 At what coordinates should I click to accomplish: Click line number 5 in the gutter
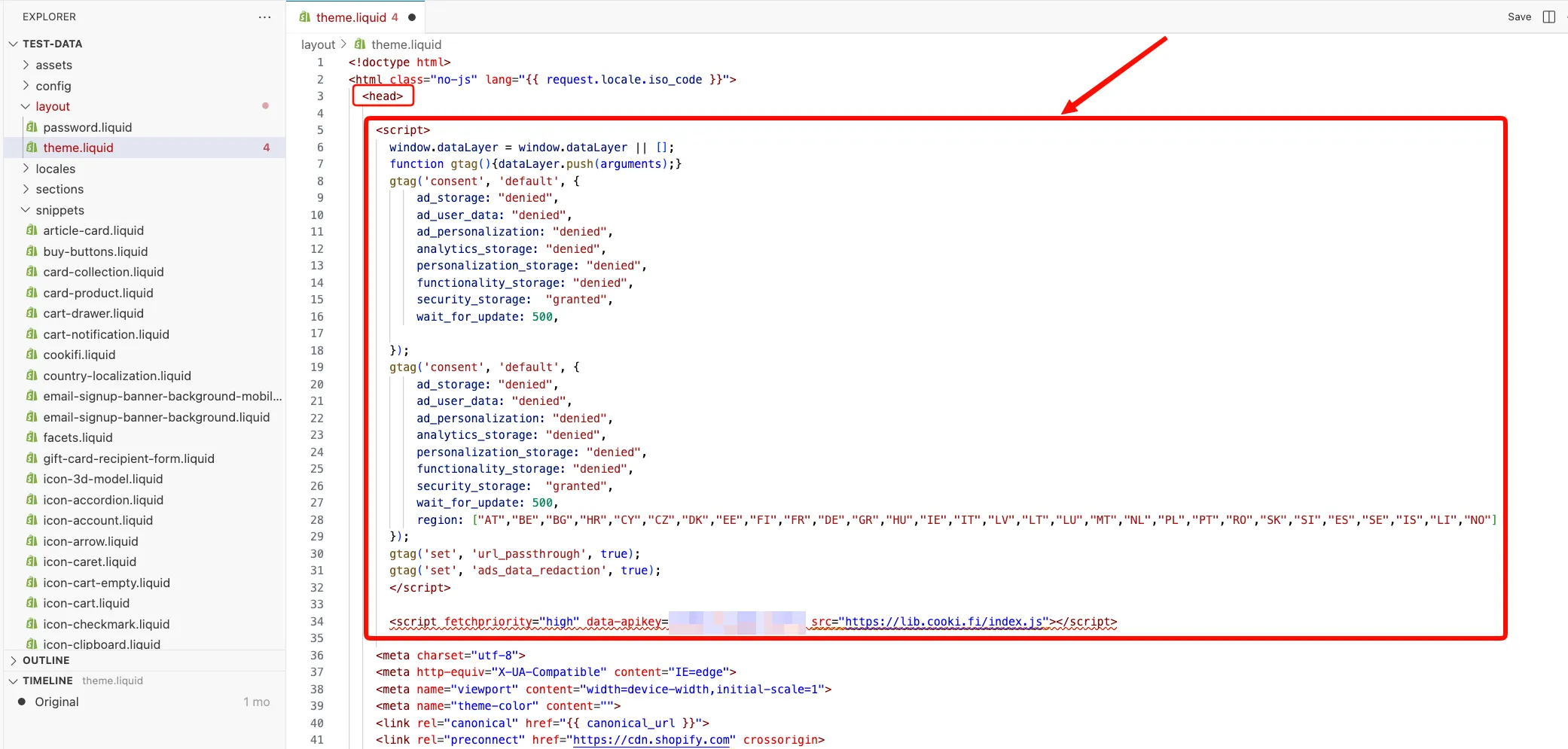click(x=320, y=130)
